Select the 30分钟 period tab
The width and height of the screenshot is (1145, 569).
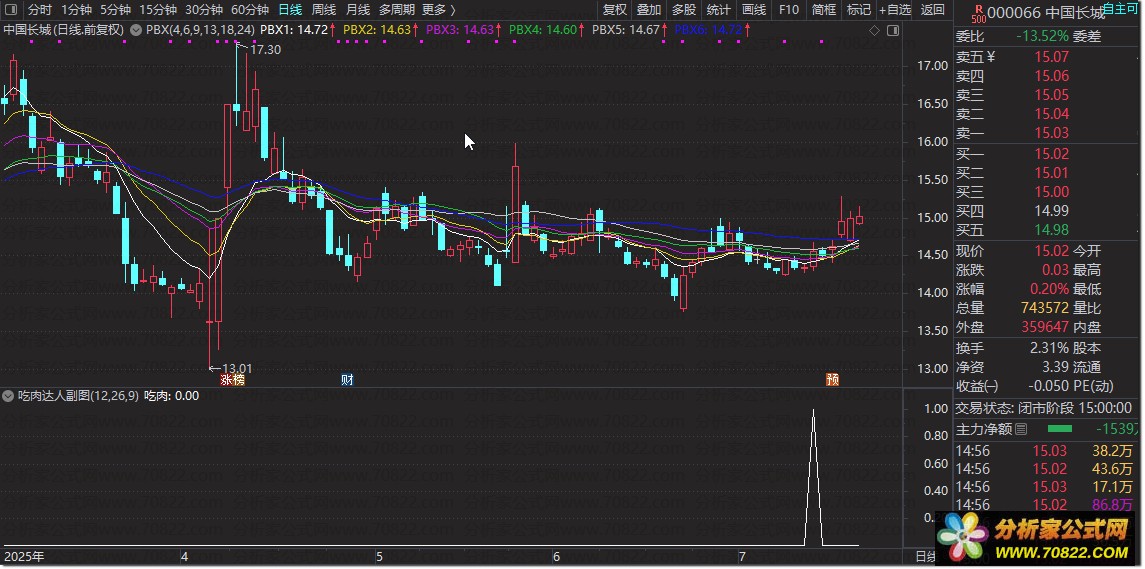(x=203, y=9)
